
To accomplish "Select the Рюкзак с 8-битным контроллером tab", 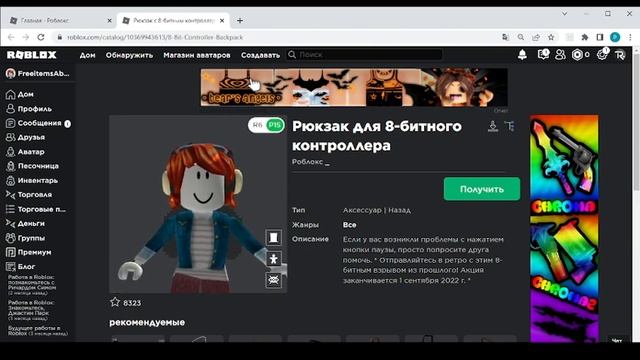I will pos(174,20).
